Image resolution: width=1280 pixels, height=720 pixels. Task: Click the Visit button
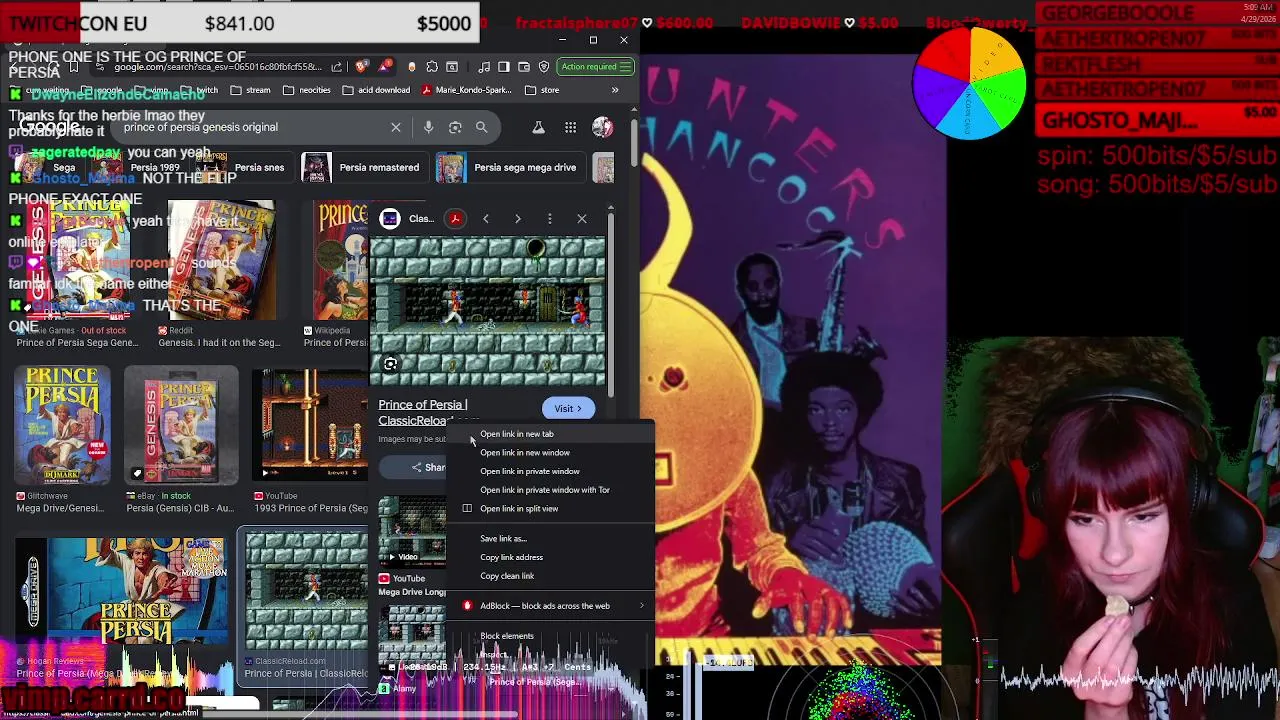tap(568, 408)
